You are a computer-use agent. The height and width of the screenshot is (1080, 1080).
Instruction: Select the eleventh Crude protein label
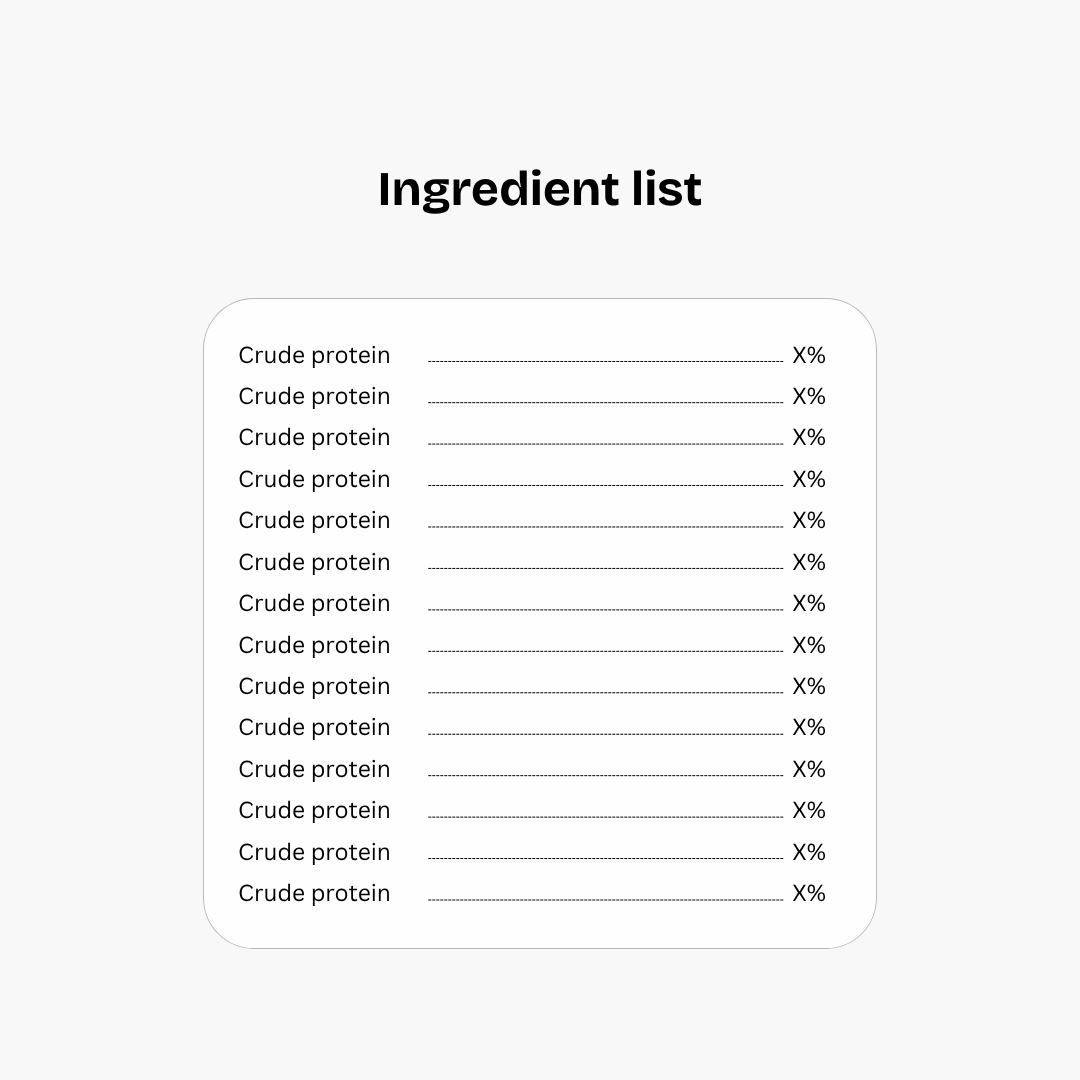point(314,769)
